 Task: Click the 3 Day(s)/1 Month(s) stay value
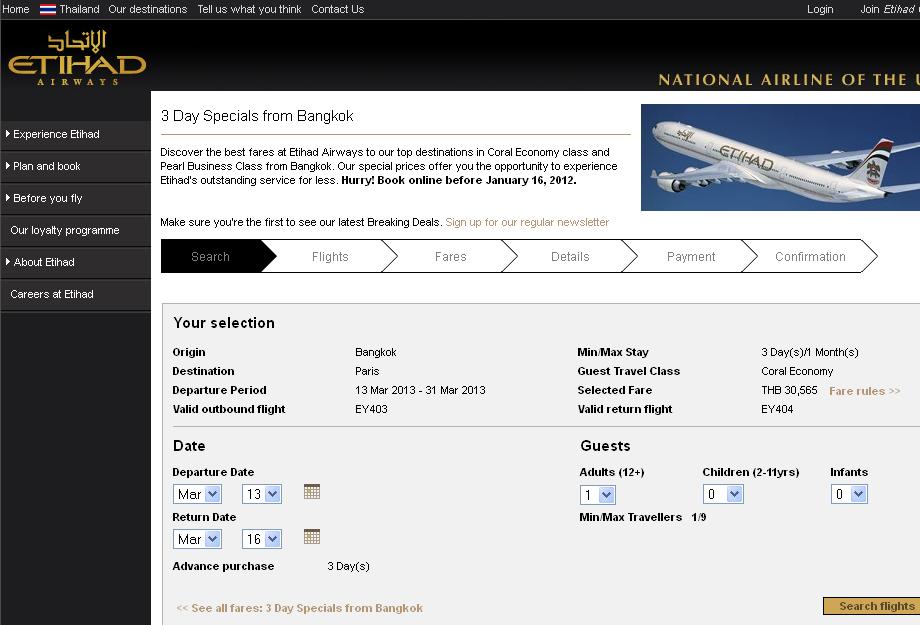point(810,353)
